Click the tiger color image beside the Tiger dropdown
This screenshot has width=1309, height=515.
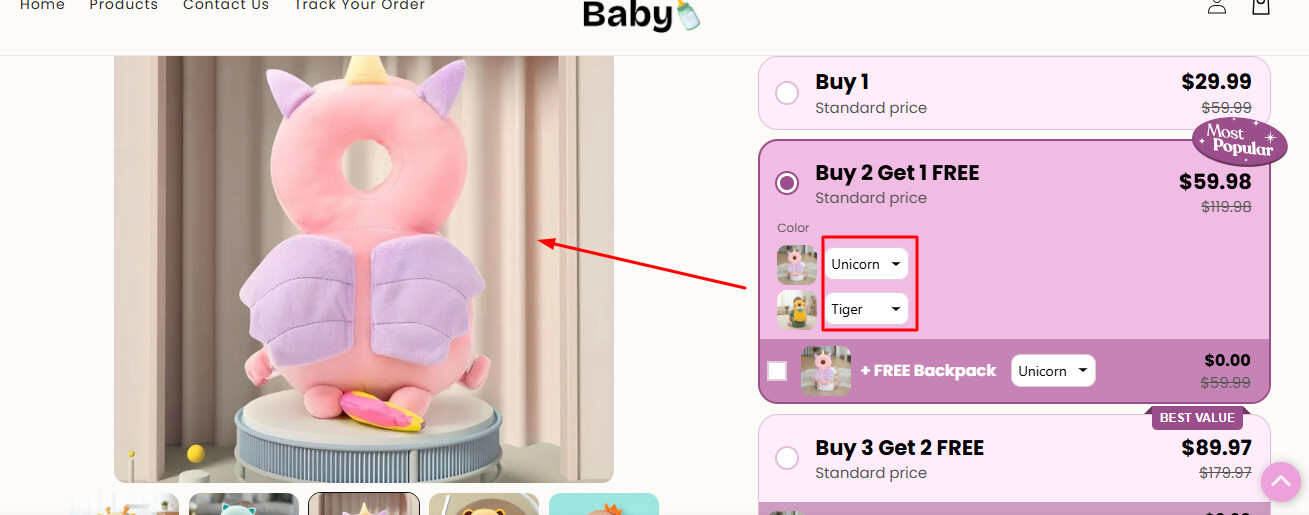click(x=797, y=310)
